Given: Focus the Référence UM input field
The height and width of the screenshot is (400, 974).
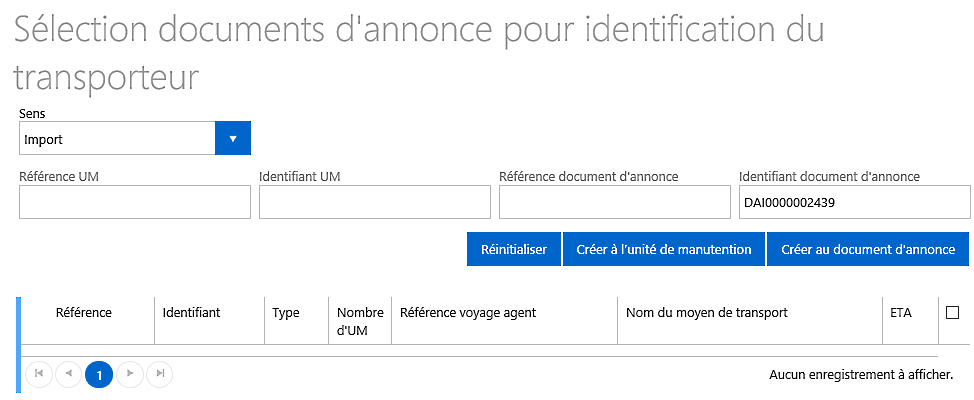Looking at the screenshot, I should (x=135, y=202).
